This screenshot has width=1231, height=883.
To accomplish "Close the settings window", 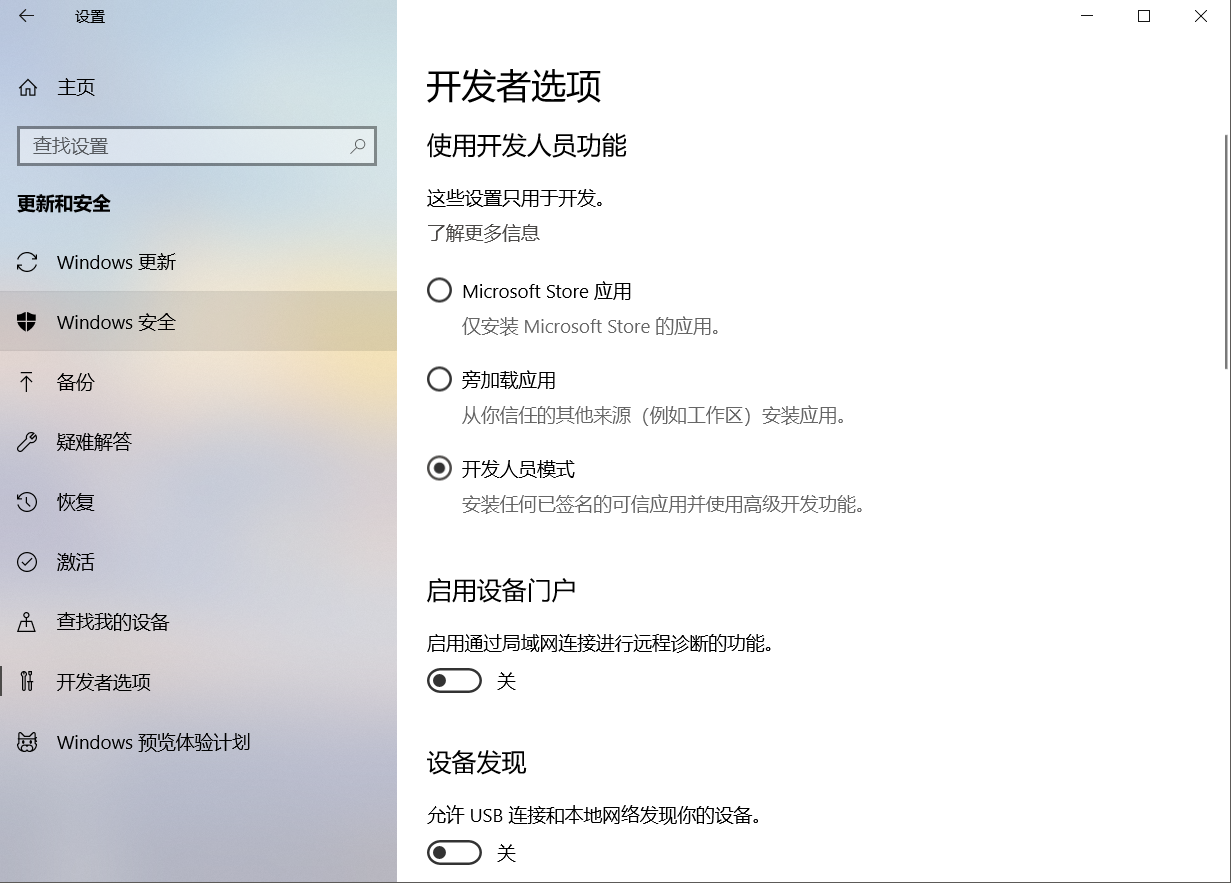I will click(x=1201, y=16).
